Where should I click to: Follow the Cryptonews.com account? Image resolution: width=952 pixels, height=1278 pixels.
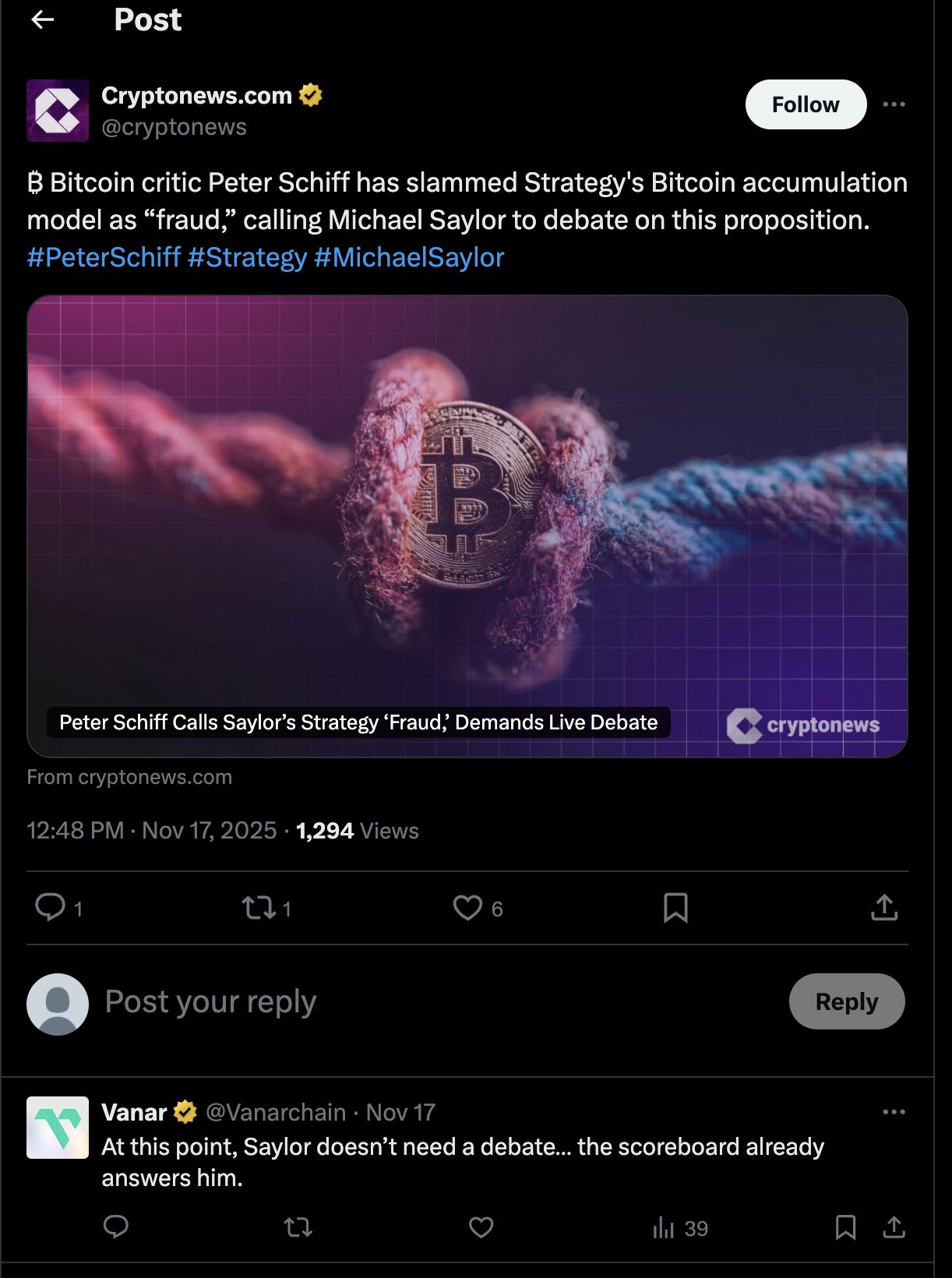pos(806,104)
